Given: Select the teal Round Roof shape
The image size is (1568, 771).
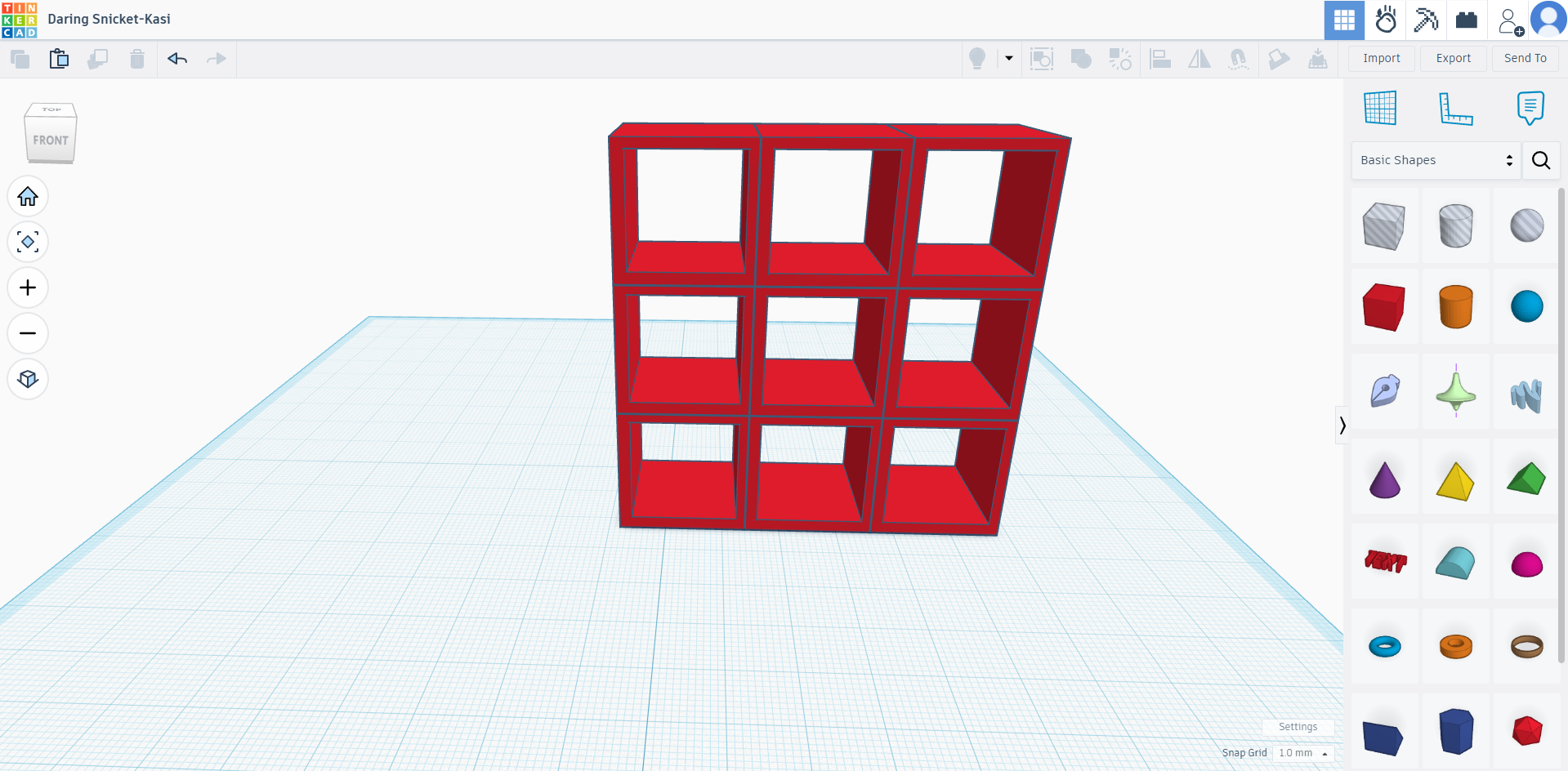Looking at the screenshot, I should point(1455,562).
